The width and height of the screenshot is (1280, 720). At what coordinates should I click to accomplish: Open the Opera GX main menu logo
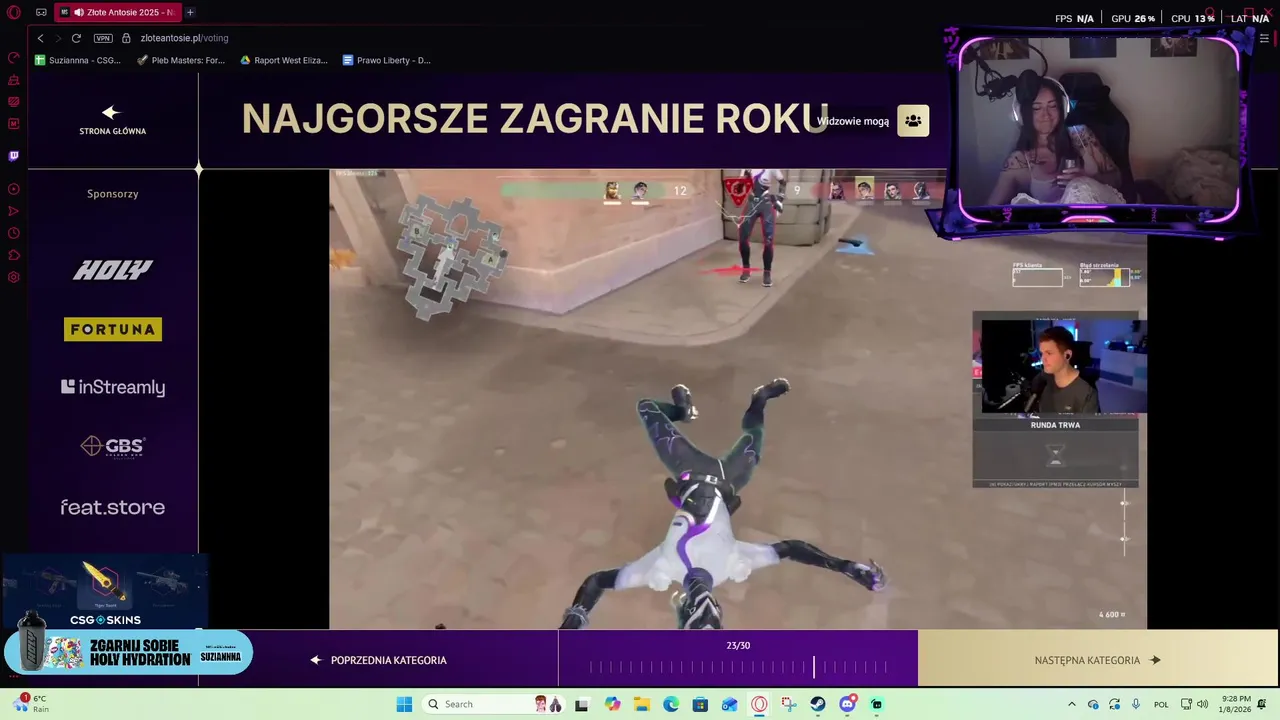(14, 12)
